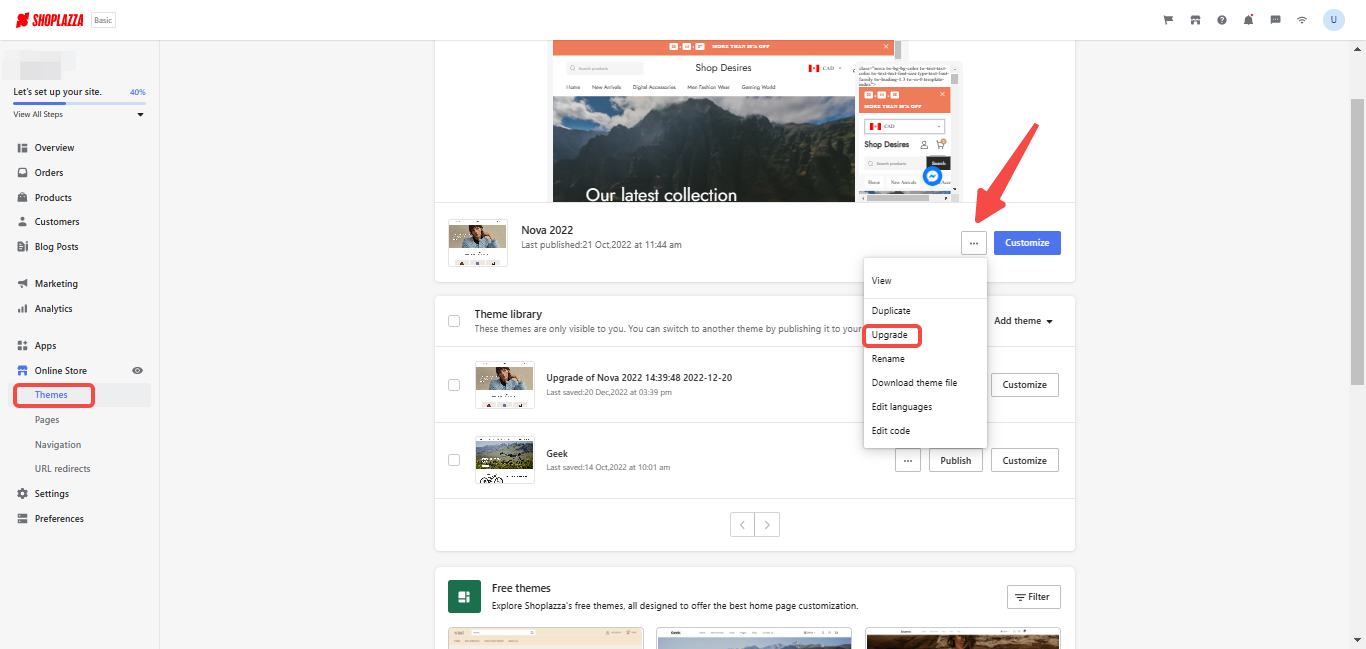Open more options for Geek theme
Image resolution: width=1366 pixels, height=649 pixels.
pos(908,461)
